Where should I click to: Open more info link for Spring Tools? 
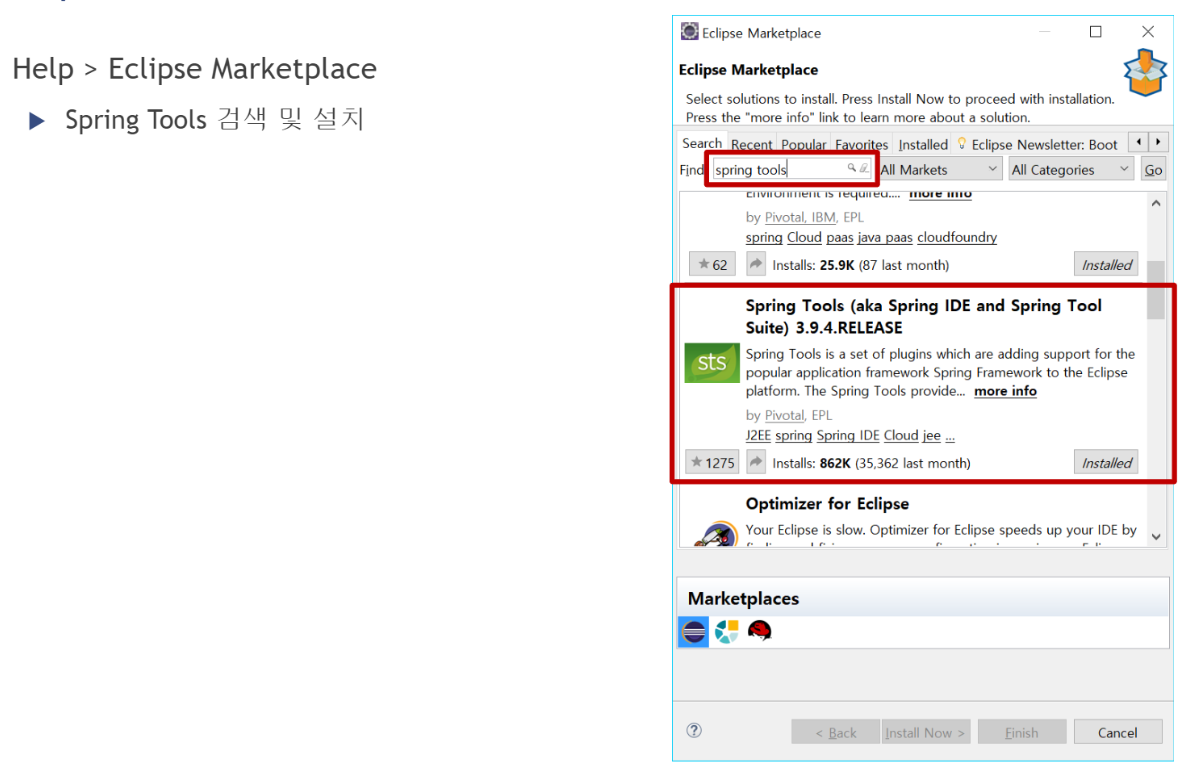(1005, 391)
